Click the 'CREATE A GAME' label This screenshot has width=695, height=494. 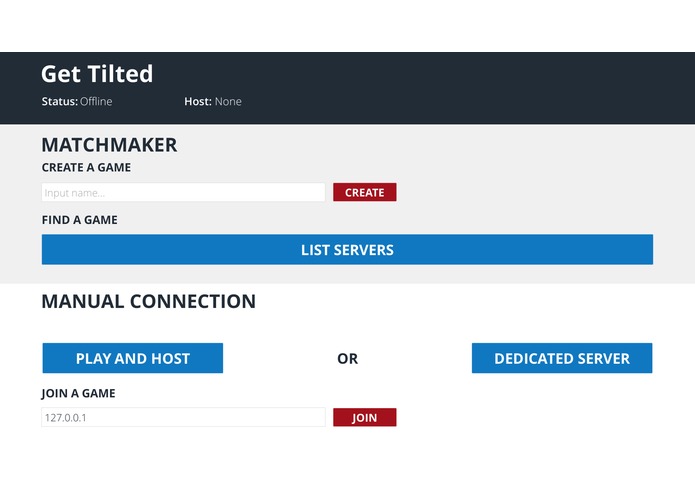click(x=86, y=167)
